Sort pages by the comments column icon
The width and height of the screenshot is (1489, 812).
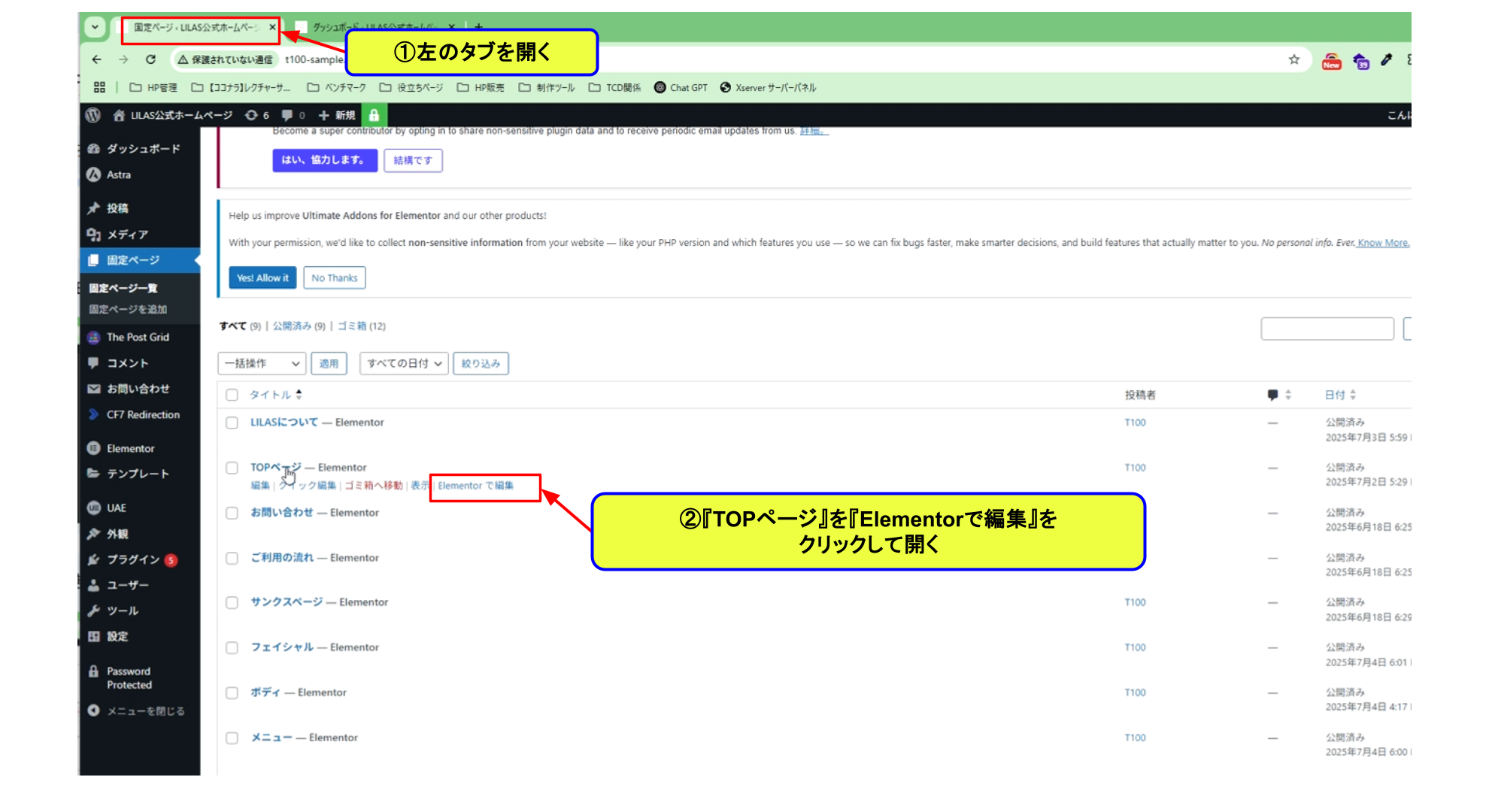[1278, 395]
